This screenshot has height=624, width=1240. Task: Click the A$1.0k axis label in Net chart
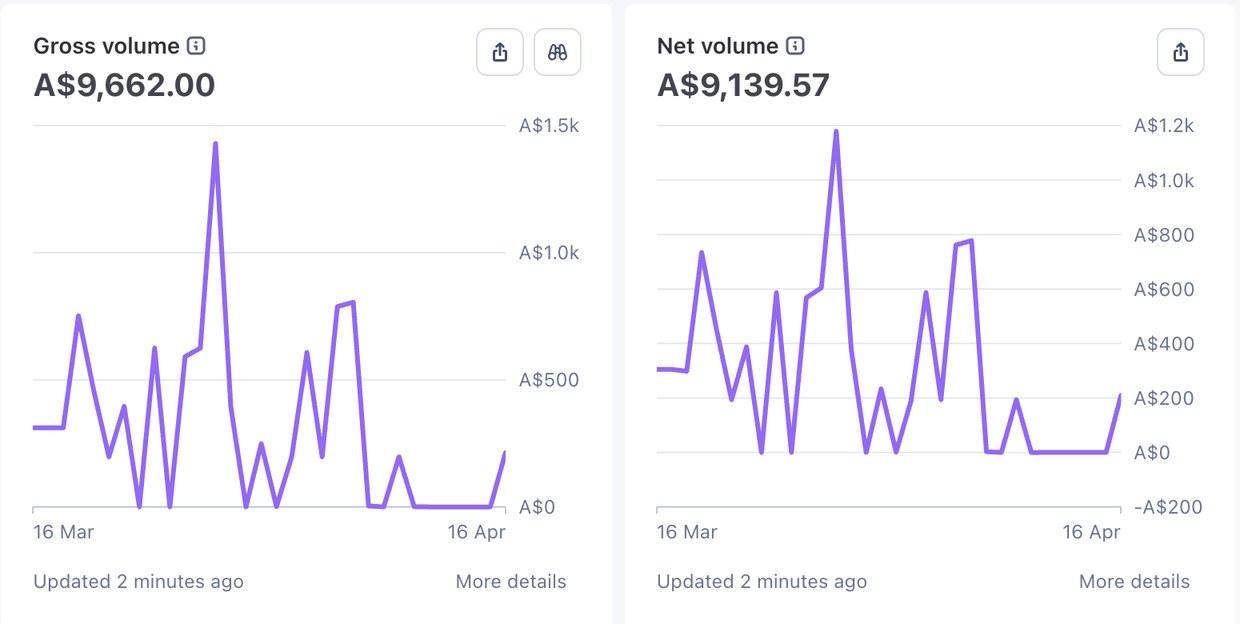click(x=1164, y=181)
